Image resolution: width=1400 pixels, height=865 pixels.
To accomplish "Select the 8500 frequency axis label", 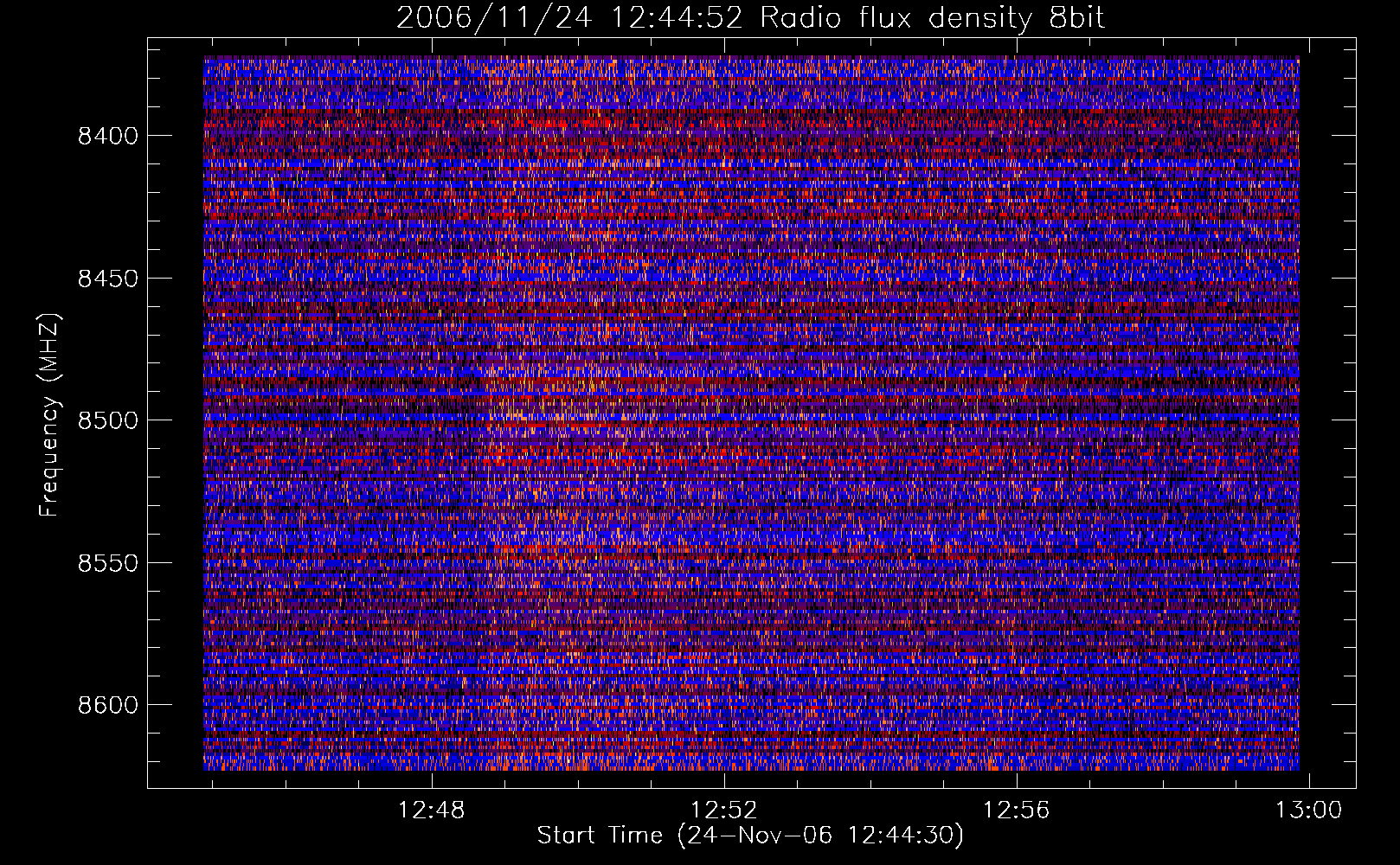I will (108, 420).
